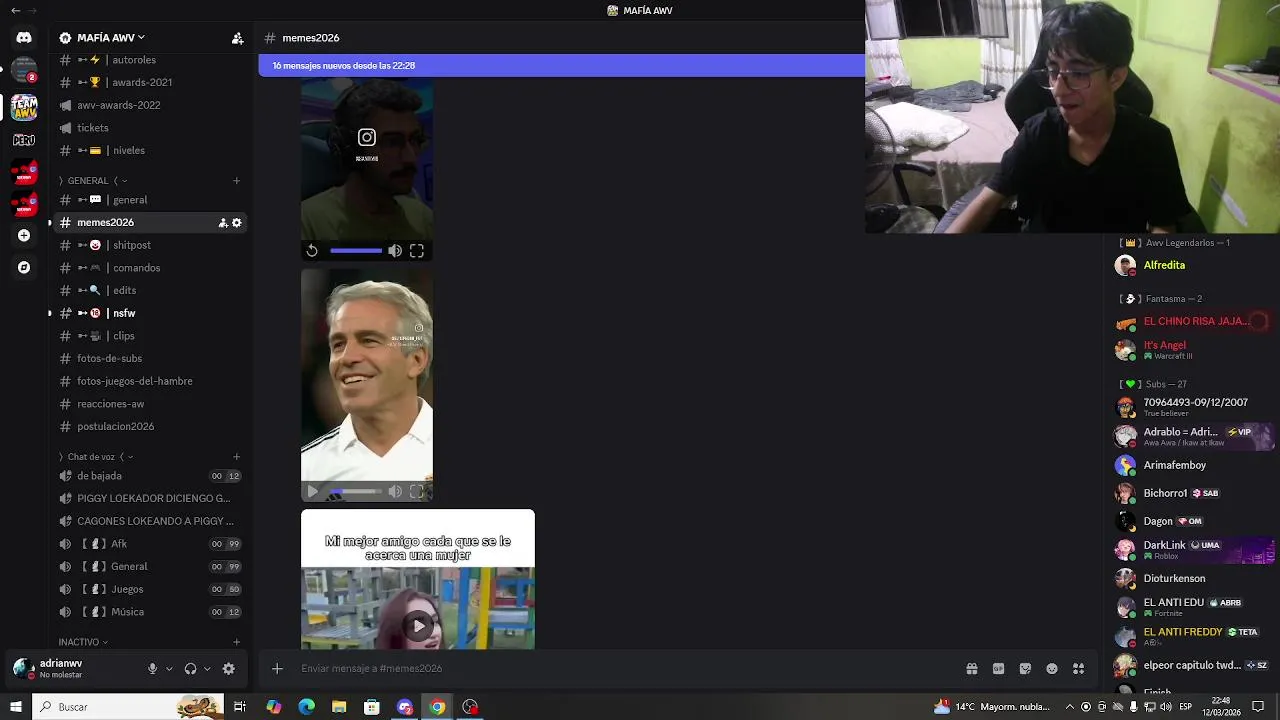View DarkLink member profile
Image resolution: width=1280 pixels, height=720 pixels.
(x=1195, y=550)
